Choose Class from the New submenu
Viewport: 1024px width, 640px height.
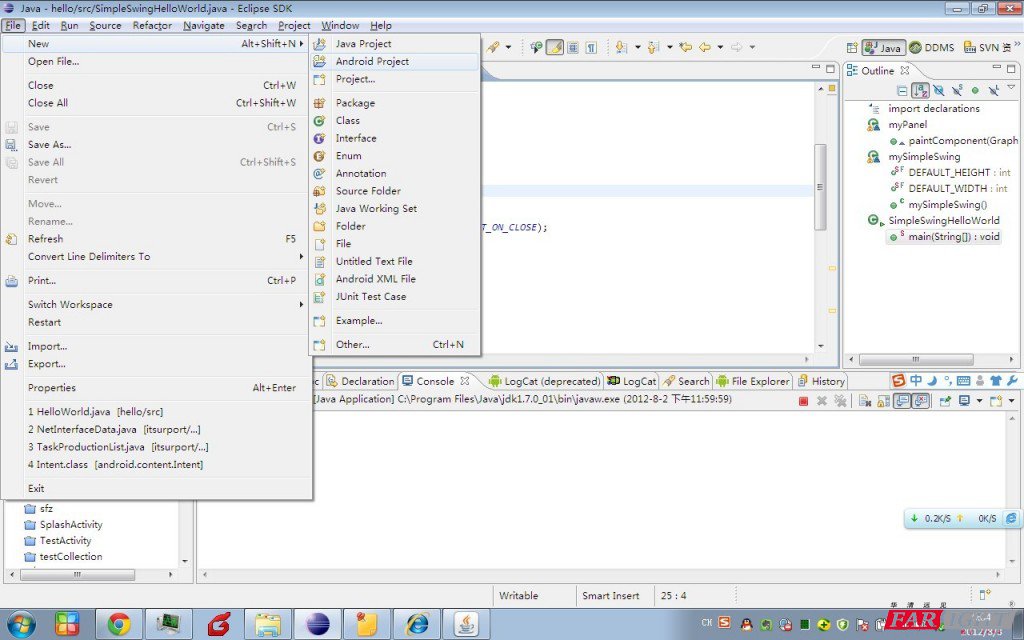click(x=395, y=121)
